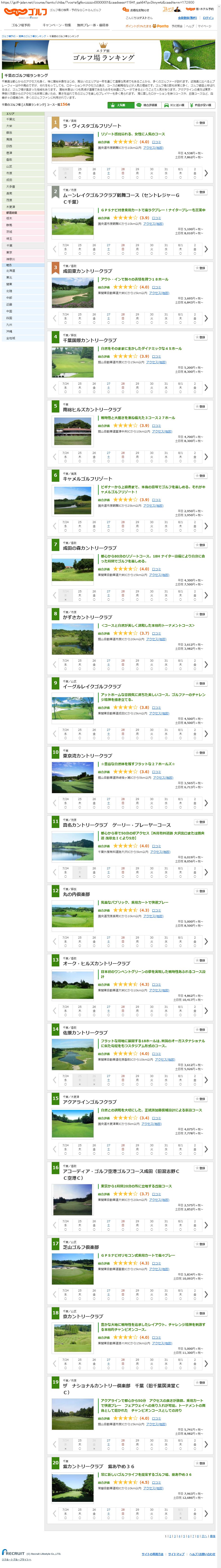Open the キャンペーン・特集 navigation tab
Screen dimensions: 221x1568
(57, 26)
